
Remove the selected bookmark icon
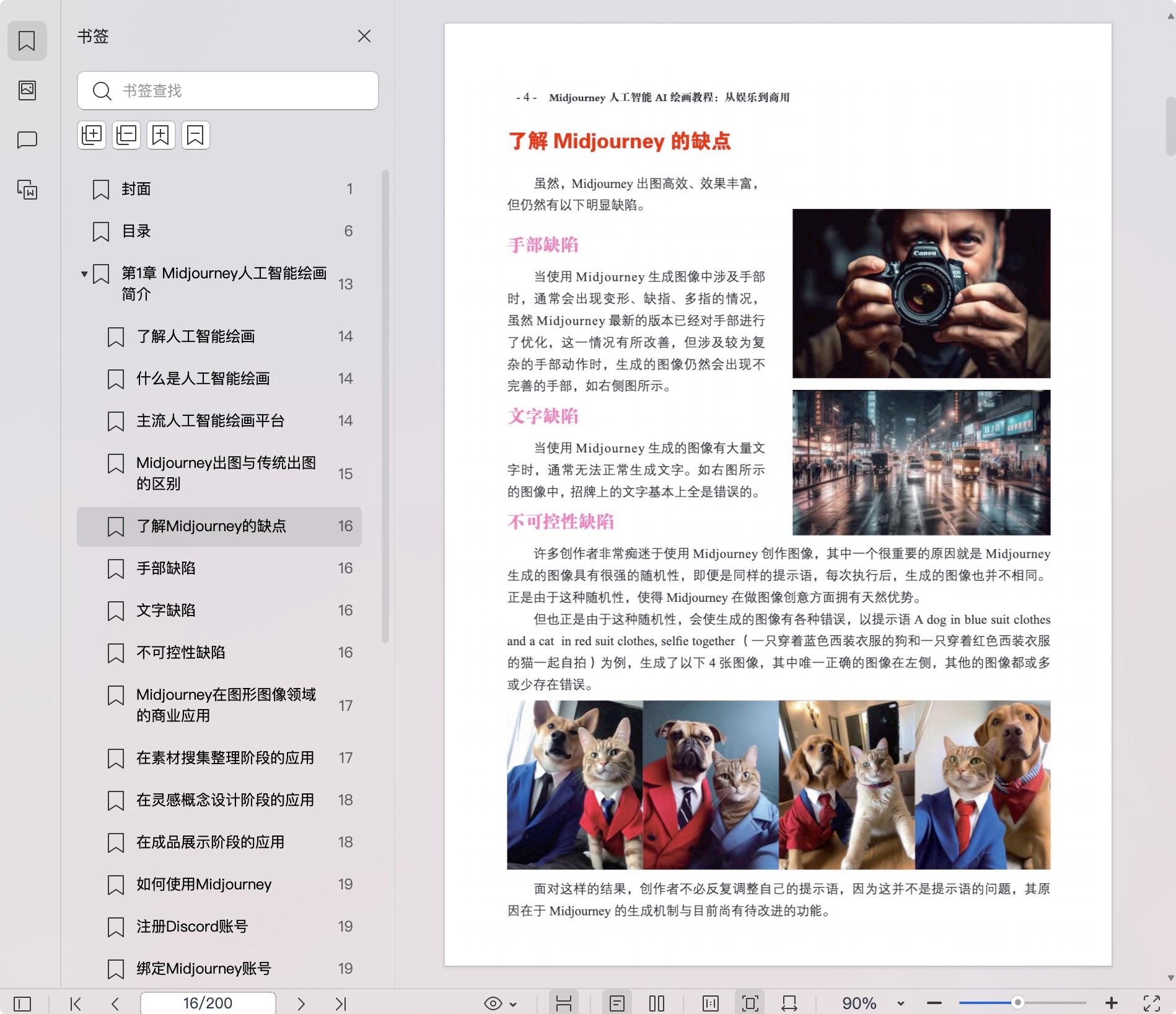point(196,135)
